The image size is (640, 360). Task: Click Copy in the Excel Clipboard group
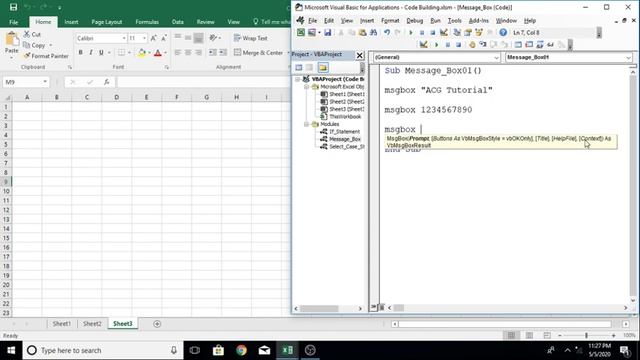pyautogui.click(x=34, y=45)
